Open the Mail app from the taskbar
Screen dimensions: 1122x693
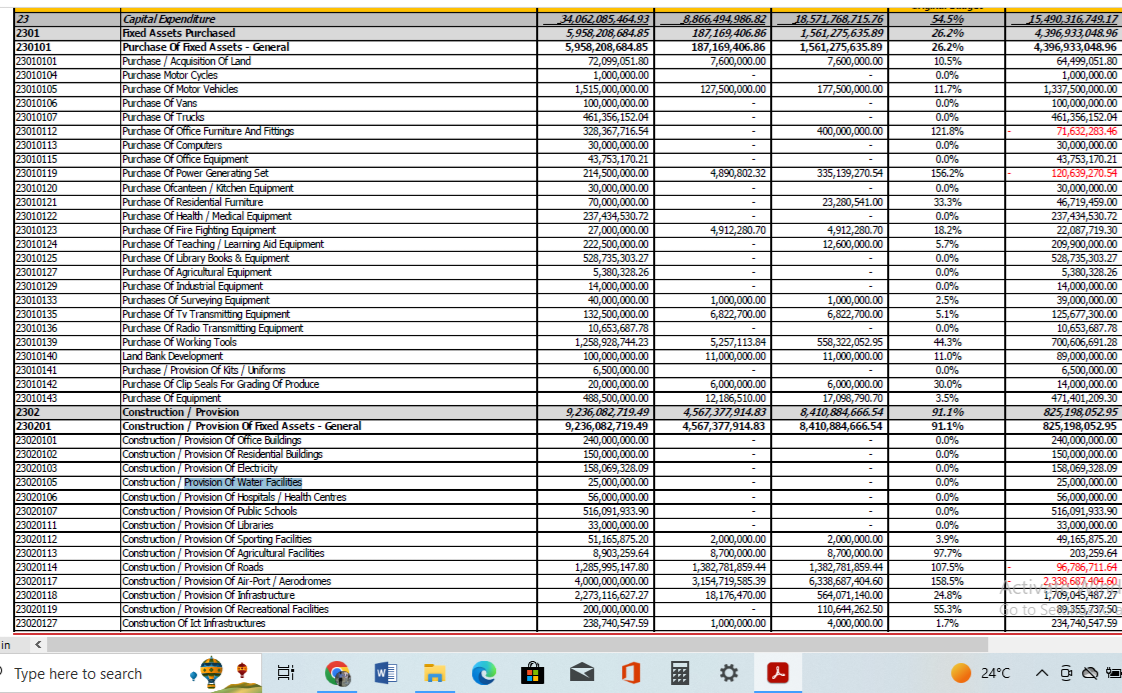[x=582, y=673]
